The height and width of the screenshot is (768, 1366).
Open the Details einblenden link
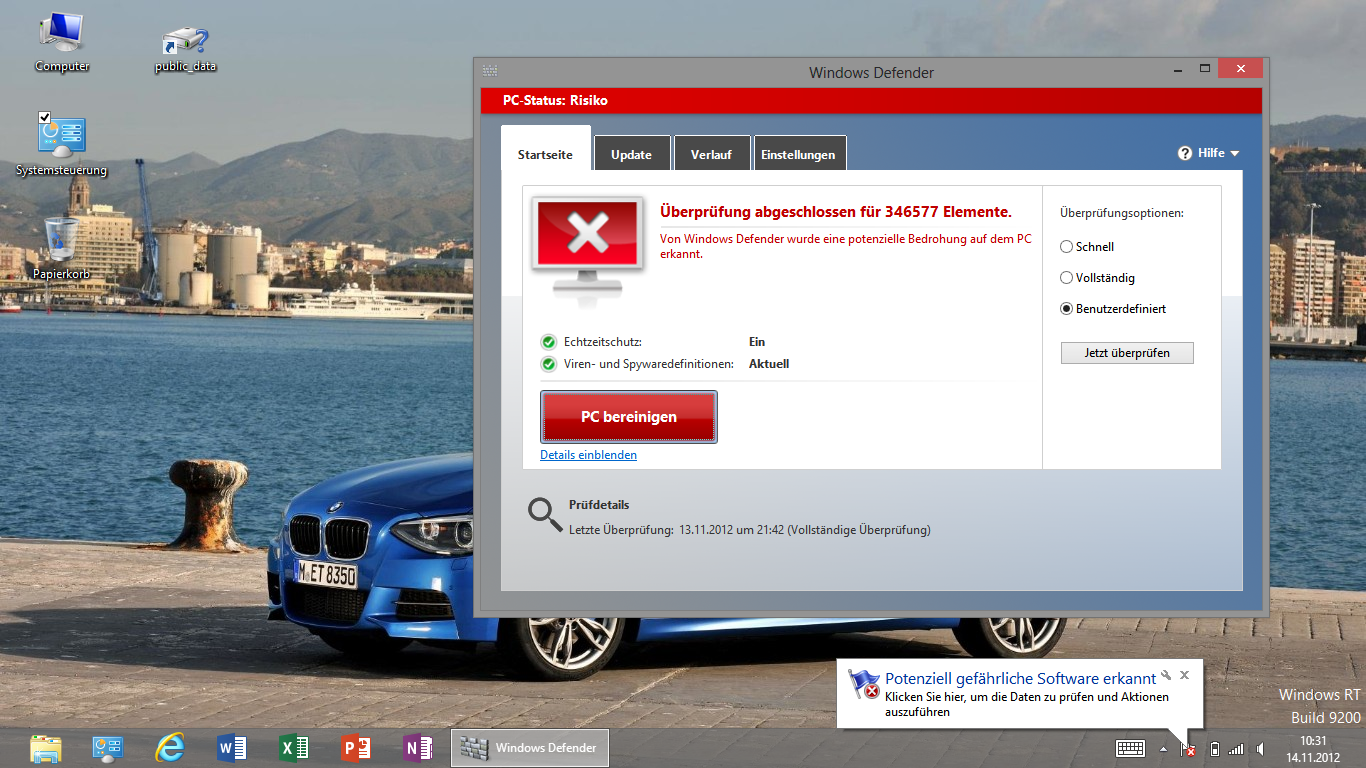click(588, 455)
